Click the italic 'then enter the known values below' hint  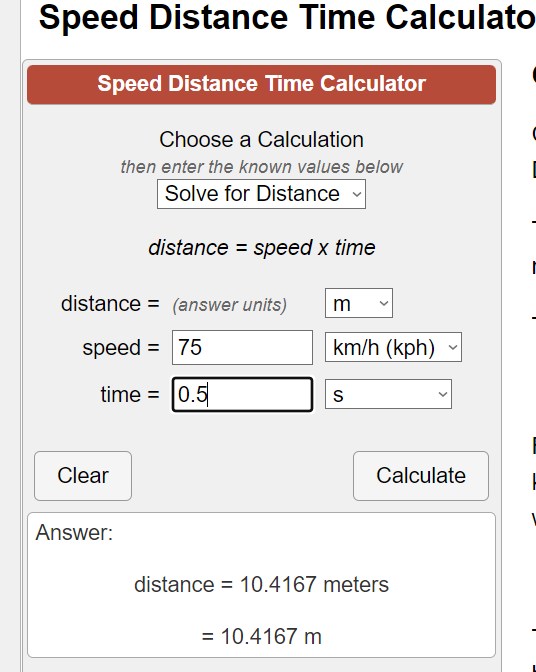click(x=261, y=167)
